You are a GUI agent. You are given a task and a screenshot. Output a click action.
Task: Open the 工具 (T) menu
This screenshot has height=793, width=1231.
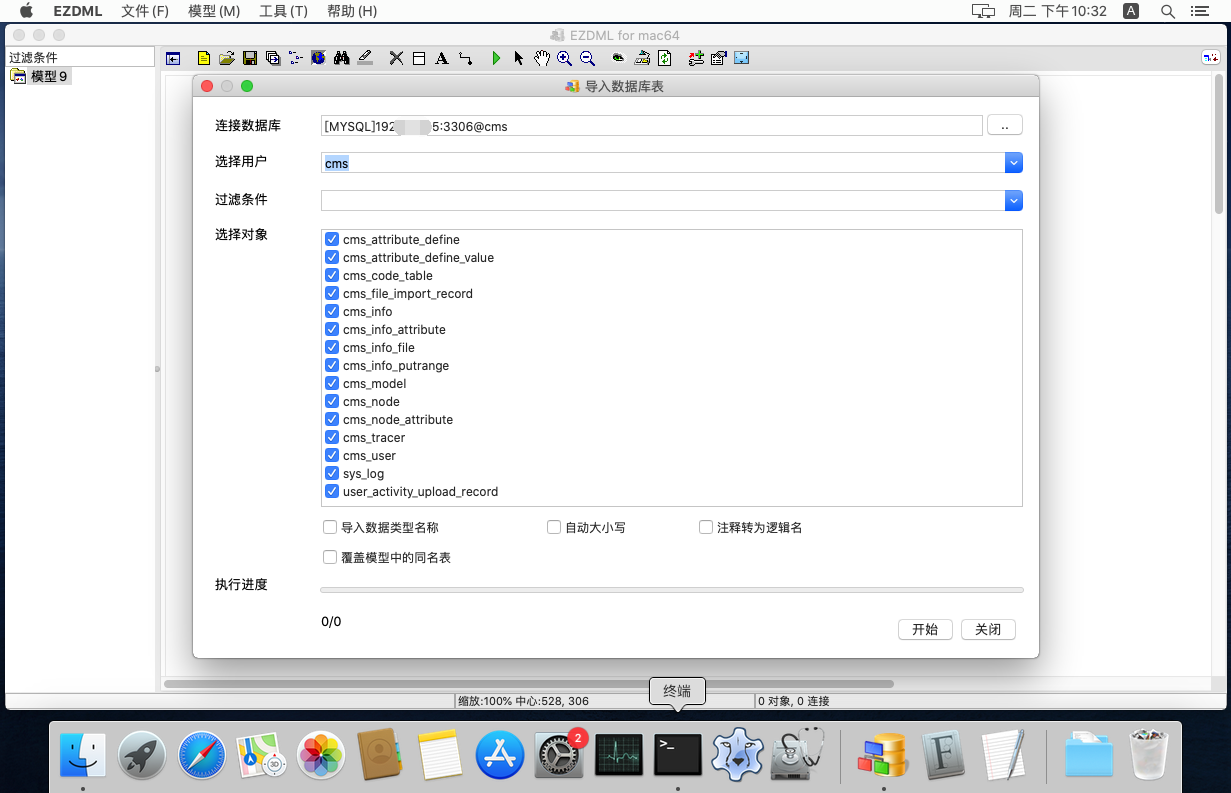pos(283,11)
